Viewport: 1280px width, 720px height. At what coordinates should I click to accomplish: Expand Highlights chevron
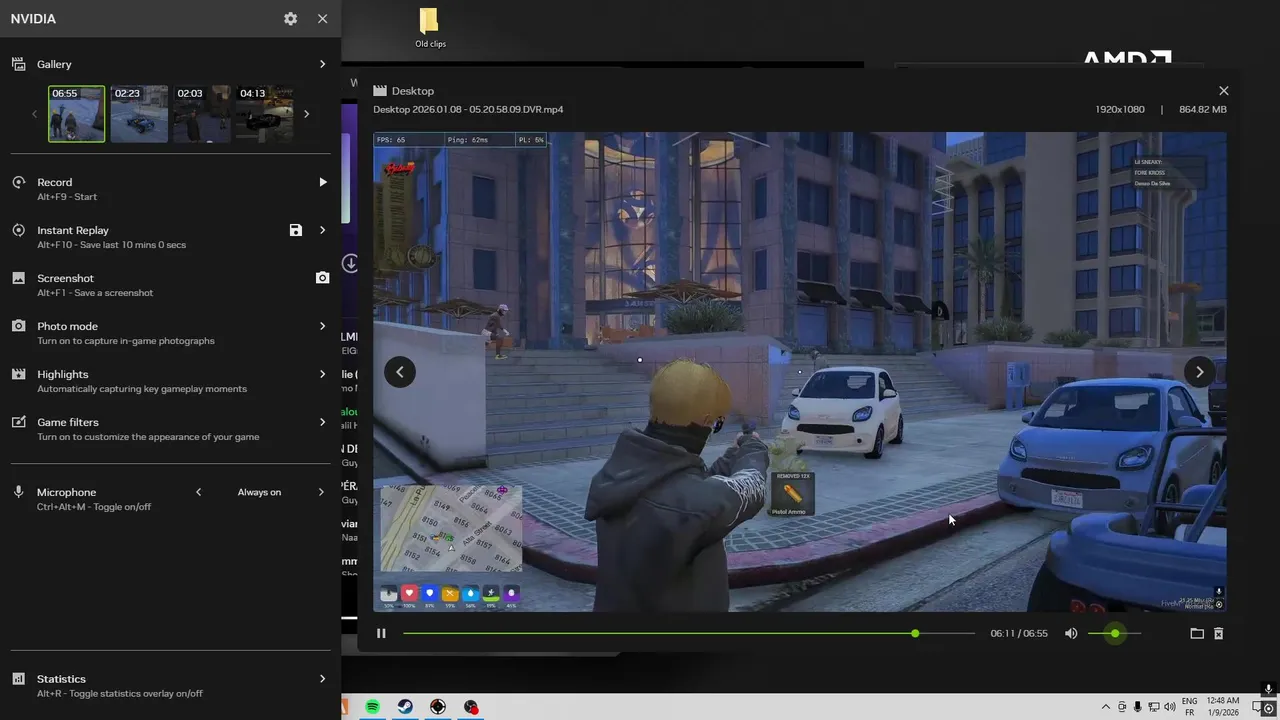tap(322, 374)
